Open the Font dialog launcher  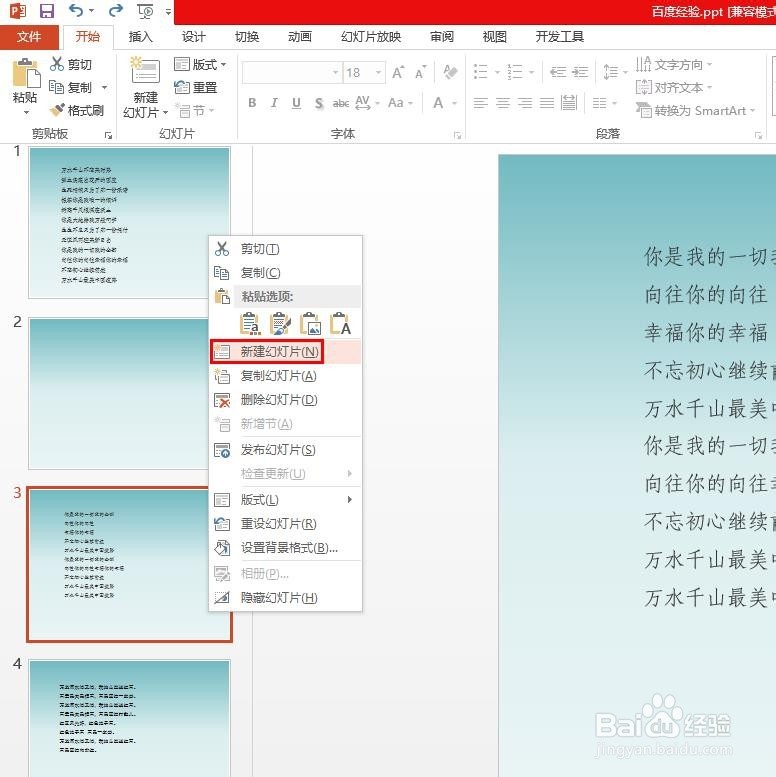[457, 135]
